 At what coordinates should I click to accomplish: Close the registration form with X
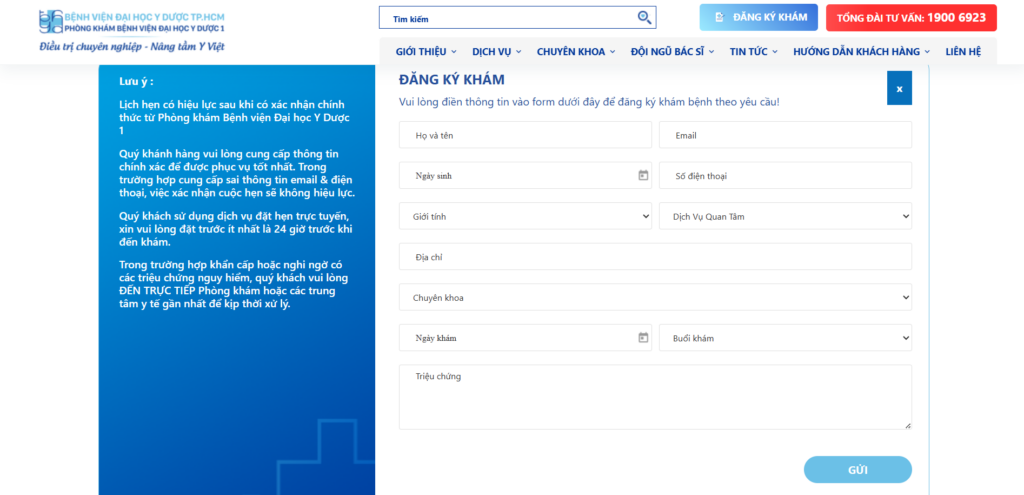899,89
